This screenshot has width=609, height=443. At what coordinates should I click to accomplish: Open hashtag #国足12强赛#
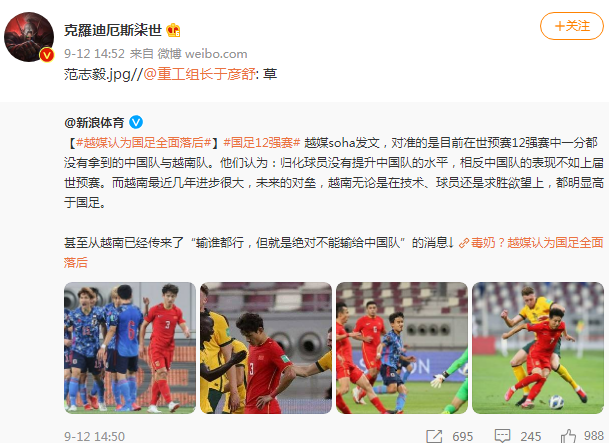tap(262, 142)
